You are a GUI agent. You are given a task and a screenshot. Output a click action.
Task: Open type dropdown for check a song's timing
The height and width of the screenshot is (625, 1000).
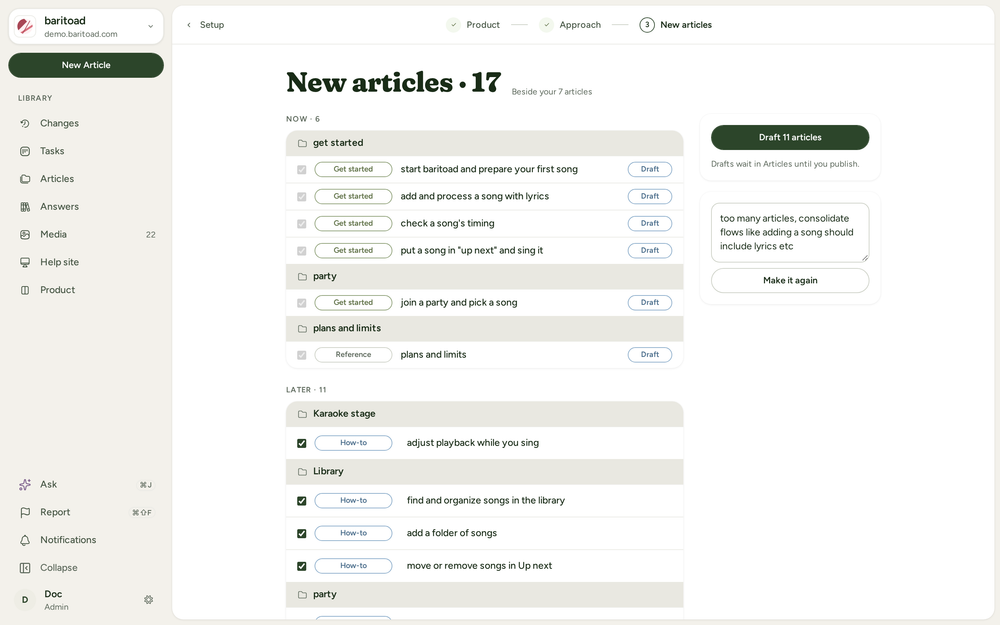tap(353, 223)
